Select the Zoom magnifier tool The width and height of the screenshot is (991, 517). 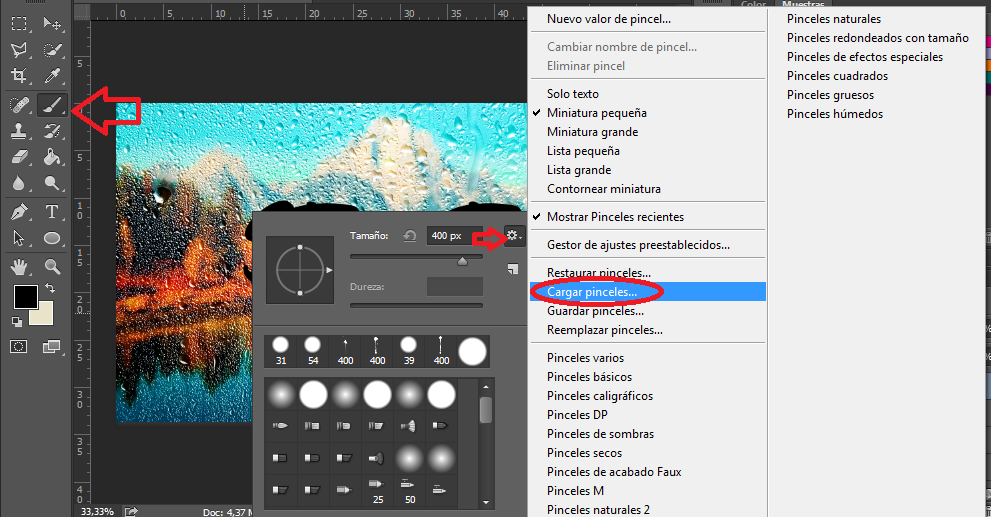point(52,267)
